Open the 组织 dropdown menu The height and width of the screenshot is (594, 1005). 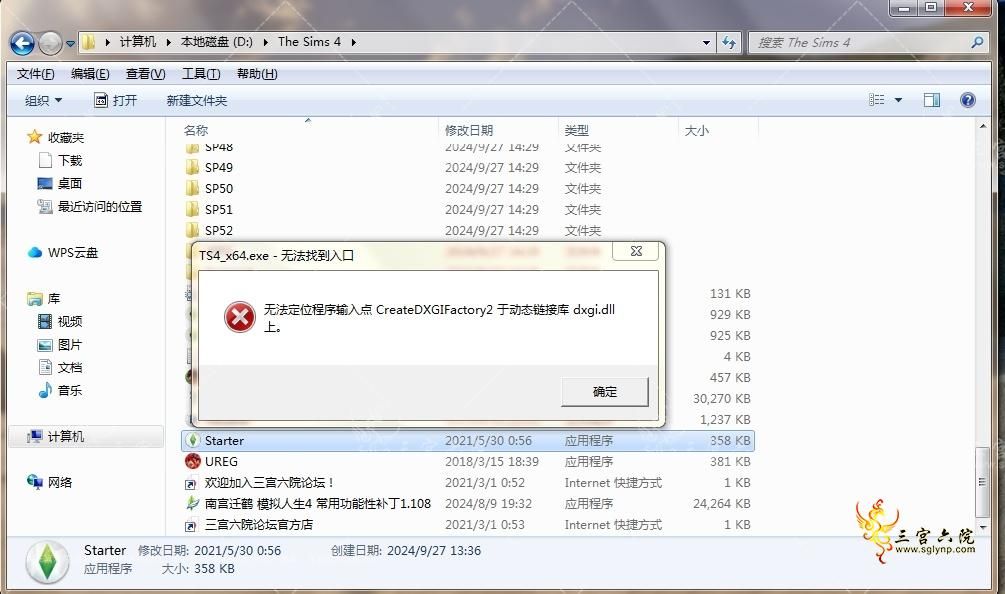43,101
